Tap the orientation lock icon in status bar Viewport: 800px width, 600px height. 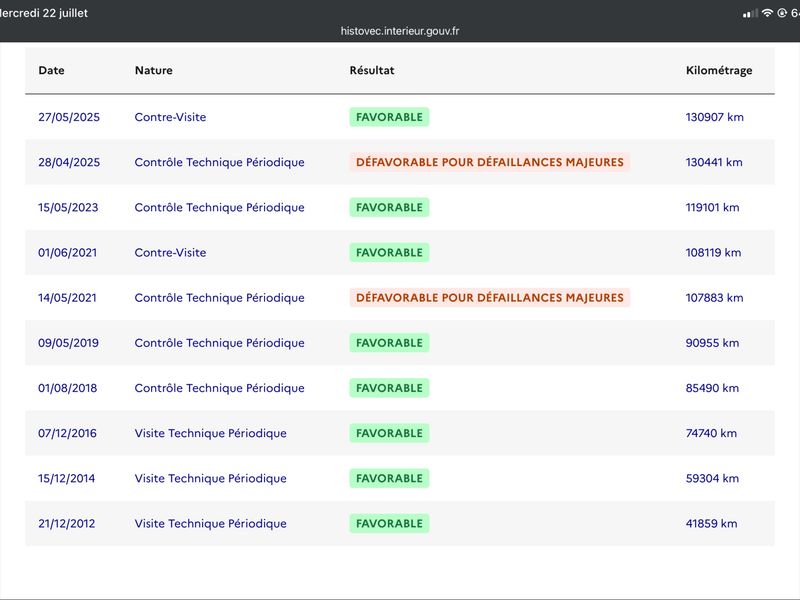782,13
